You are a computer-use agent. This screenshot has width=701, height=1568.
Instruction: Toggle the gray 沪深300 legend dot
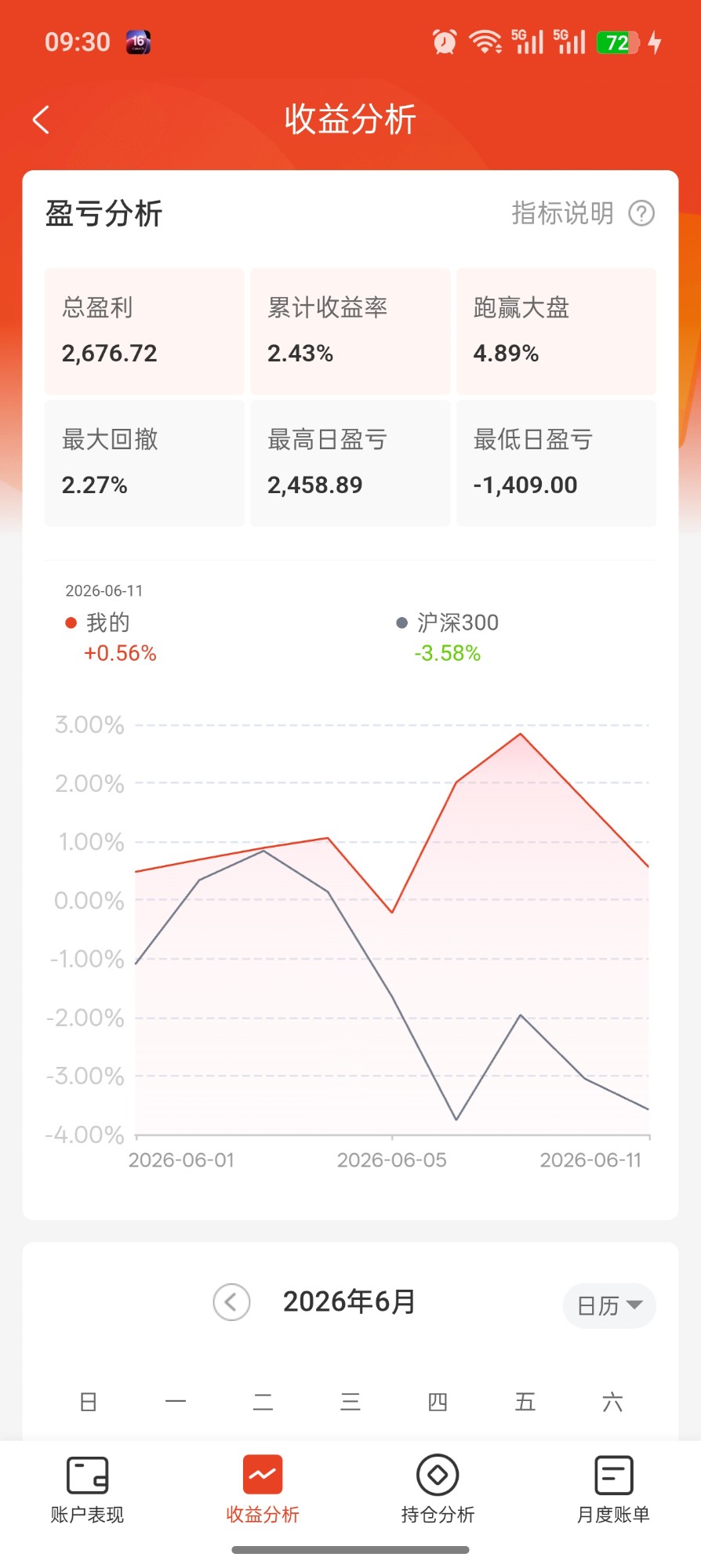pyautogui.click(x=401, y=622)
